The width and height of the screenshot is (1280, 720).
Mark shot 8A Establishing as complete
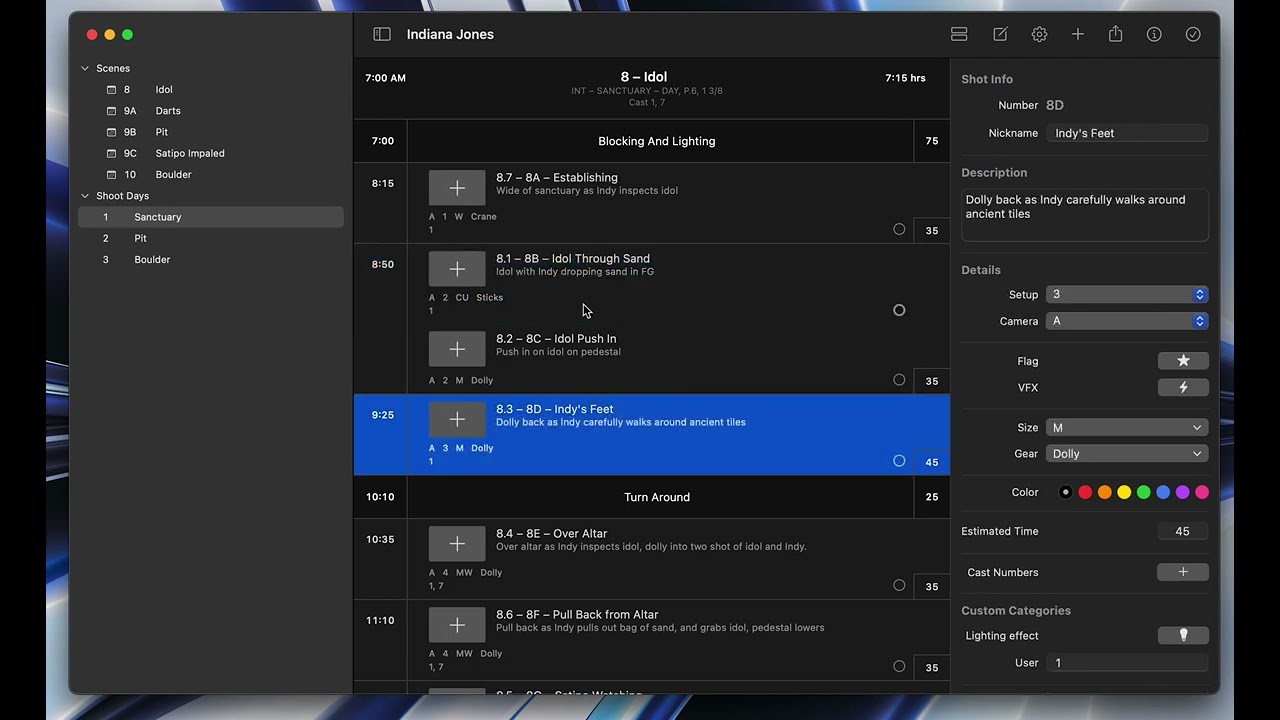[x=899, y=229]
